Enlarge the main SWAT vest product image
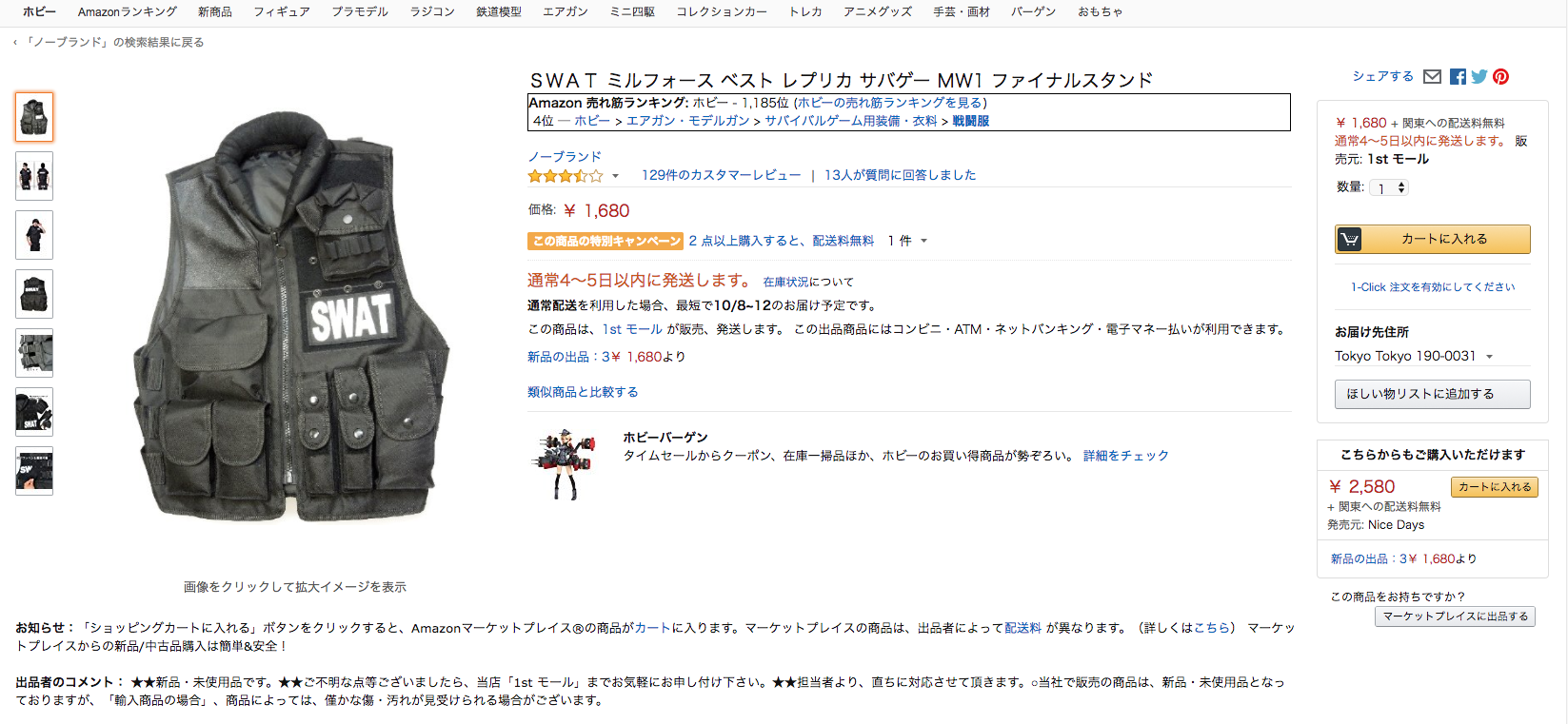The width and height of the screenshot is (1568, 724). (294, 316)
